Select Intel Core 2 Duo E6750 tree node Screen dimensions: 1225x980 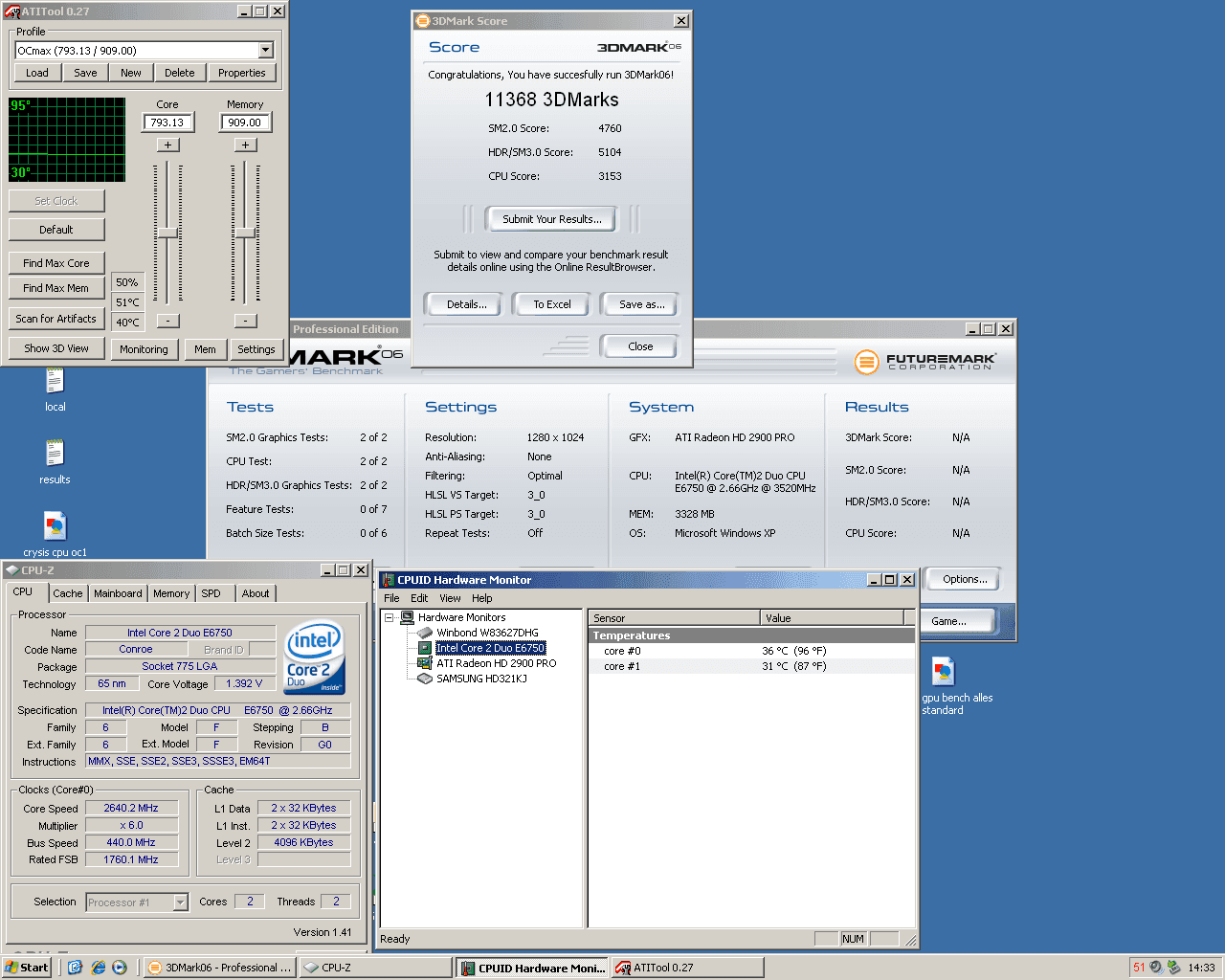(490, 648)
